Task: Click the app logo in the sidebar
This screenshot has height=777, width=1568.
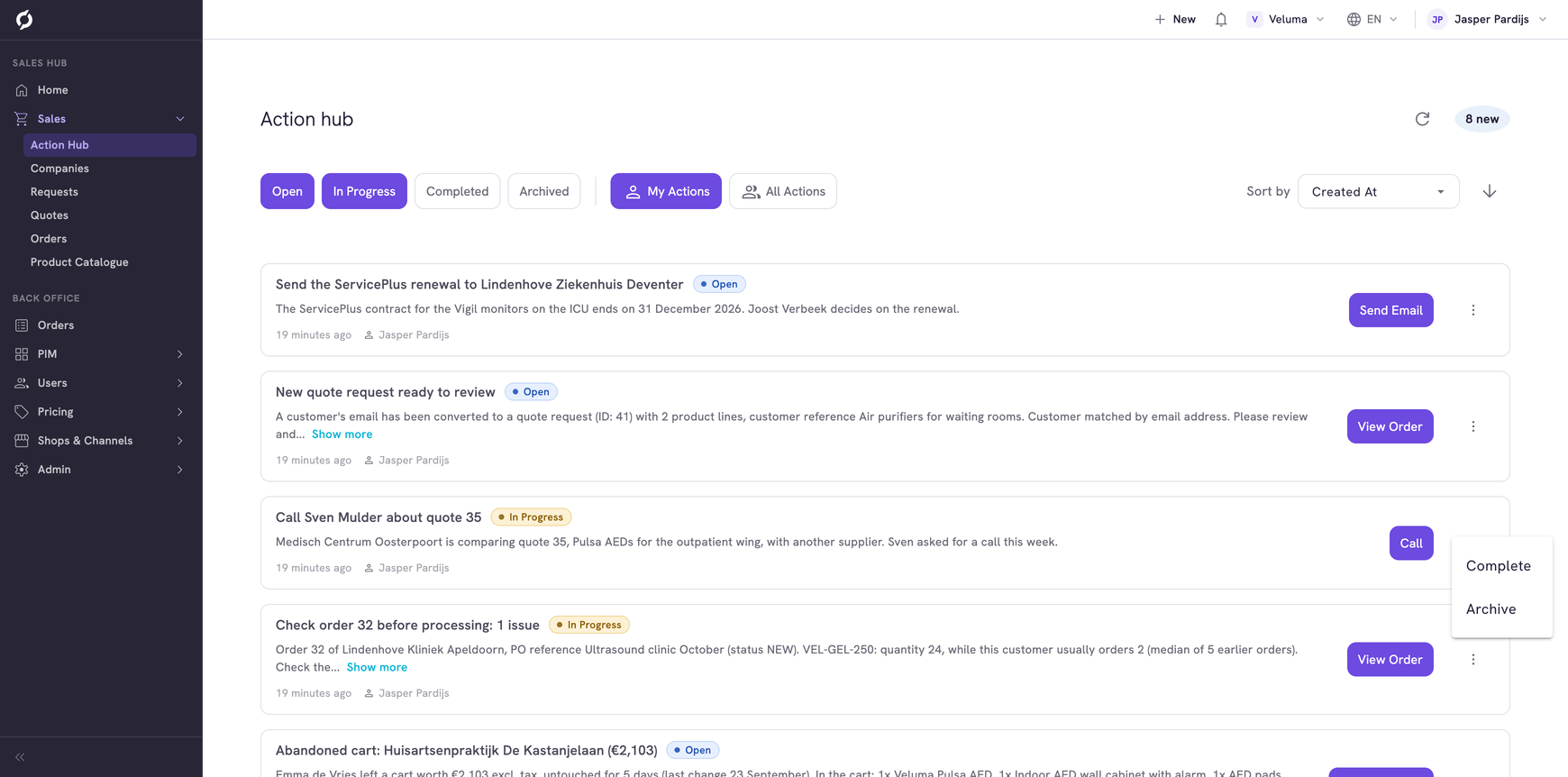Action: [24, 20]
